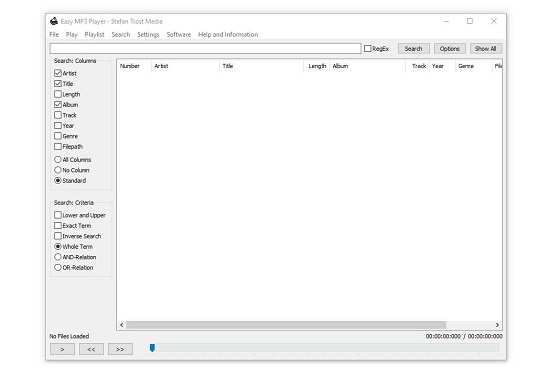Open the Settings menu
The height and width of the screenshot is (376, 550).
pyautogui.click(x=148, y=34)
